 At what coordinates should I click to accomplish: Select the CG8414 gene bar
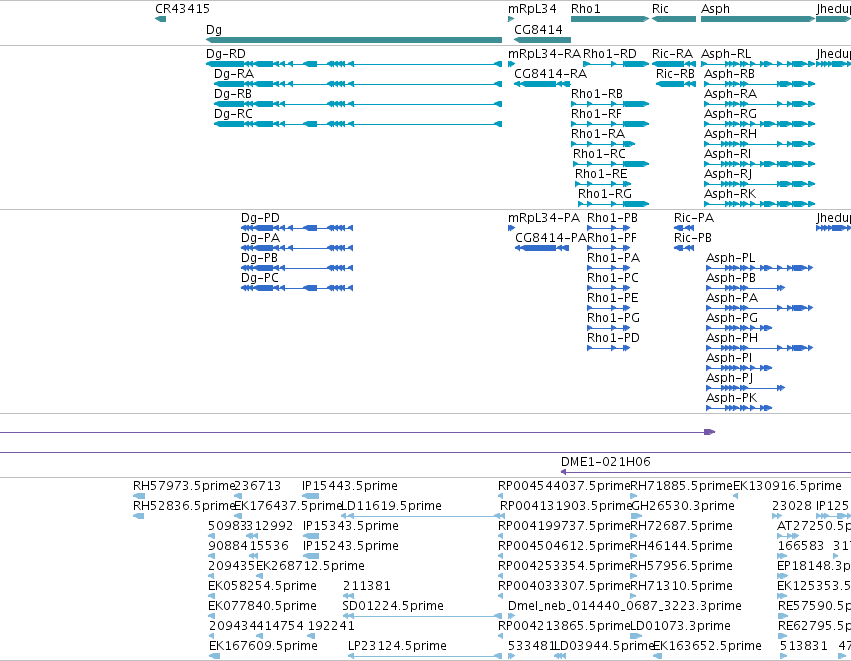click(542, 40)
